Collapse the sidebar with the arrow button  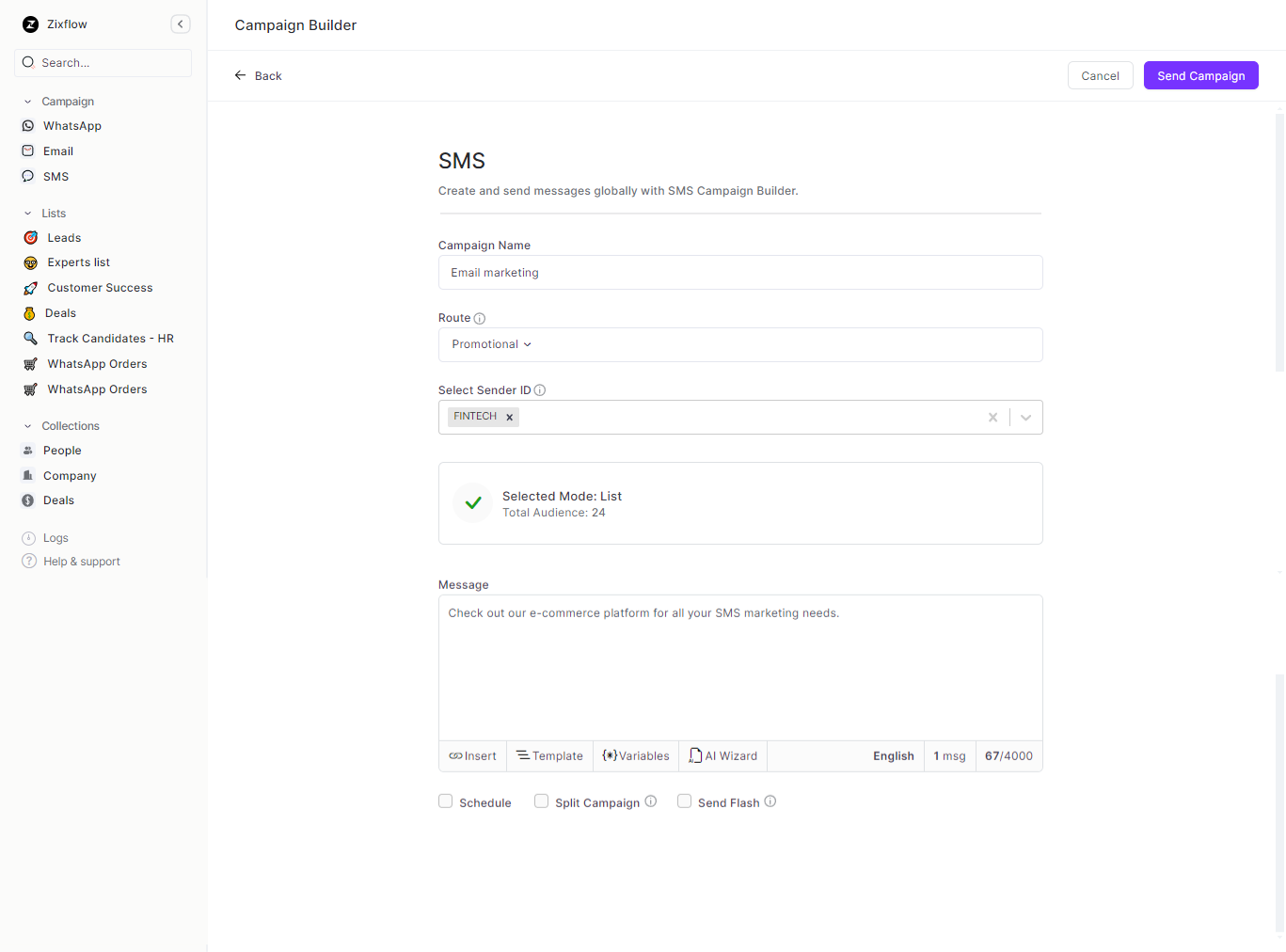coord(181,24)
